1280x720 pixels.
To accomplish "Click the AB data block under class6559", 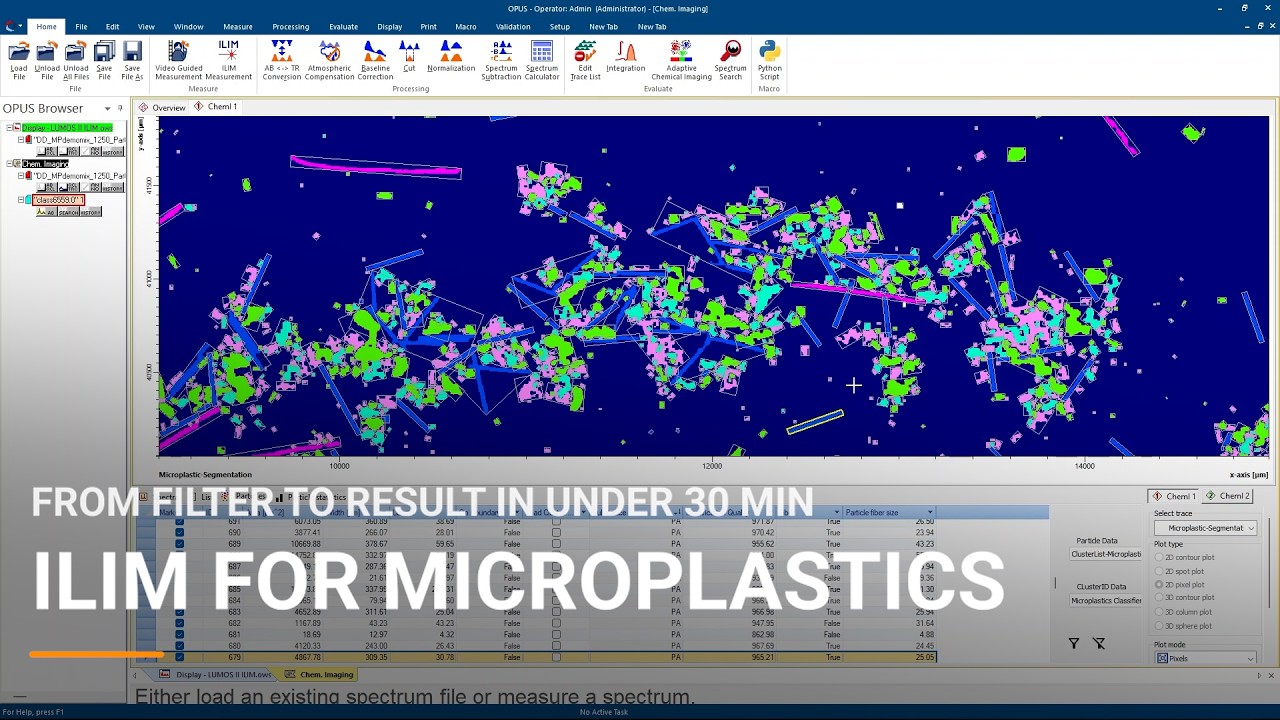I will click(46, 212).
